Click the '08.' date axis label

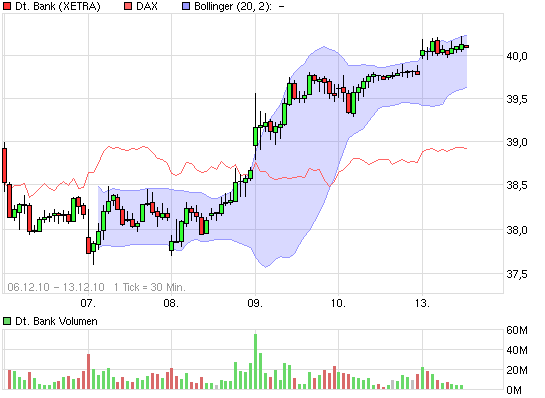[171, 303]
